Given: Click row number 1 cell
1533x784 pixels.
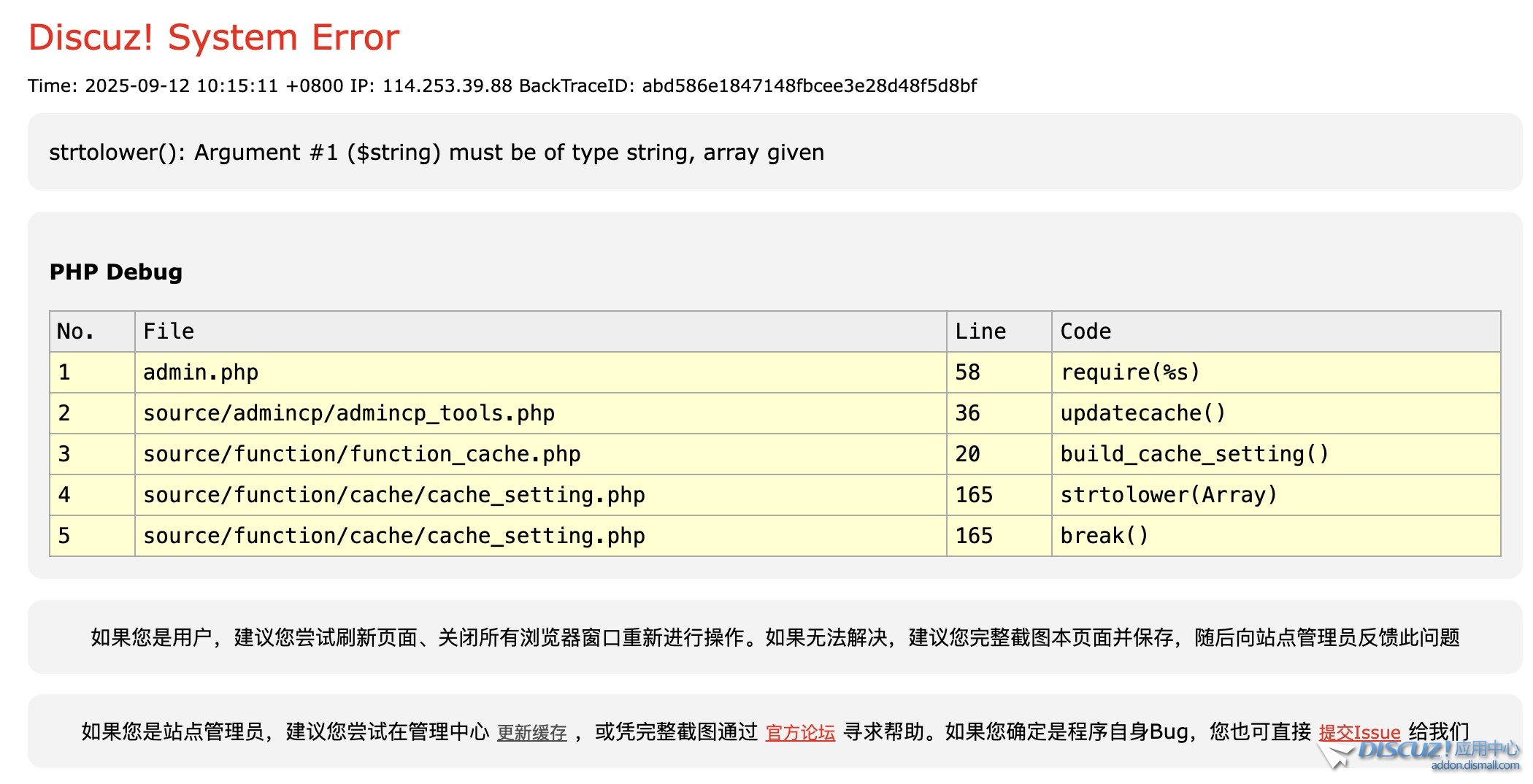Looking at the screenshot, I should [x=92, y=372].
